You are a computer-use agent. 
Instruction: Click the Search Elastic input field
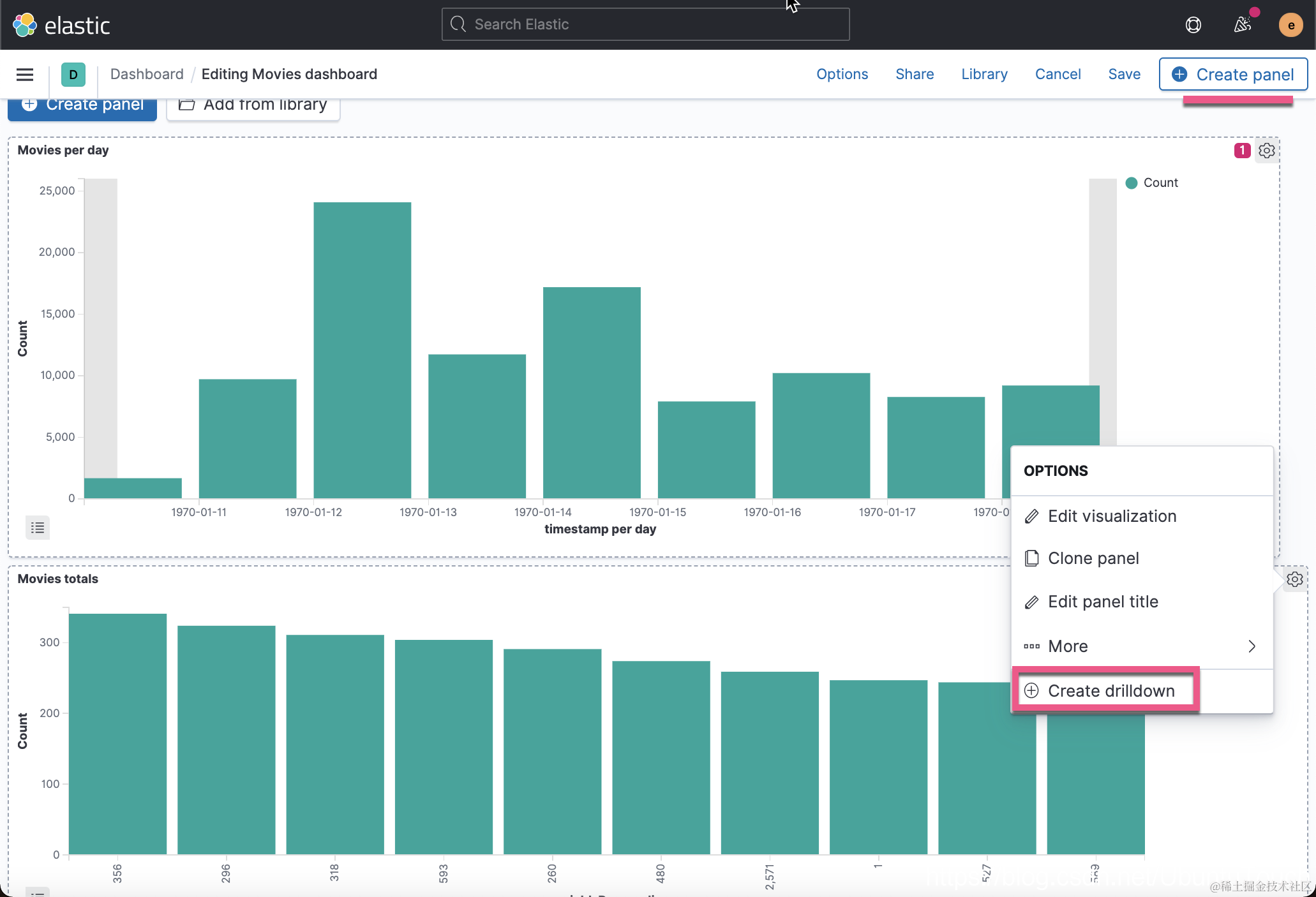[645, 24]
